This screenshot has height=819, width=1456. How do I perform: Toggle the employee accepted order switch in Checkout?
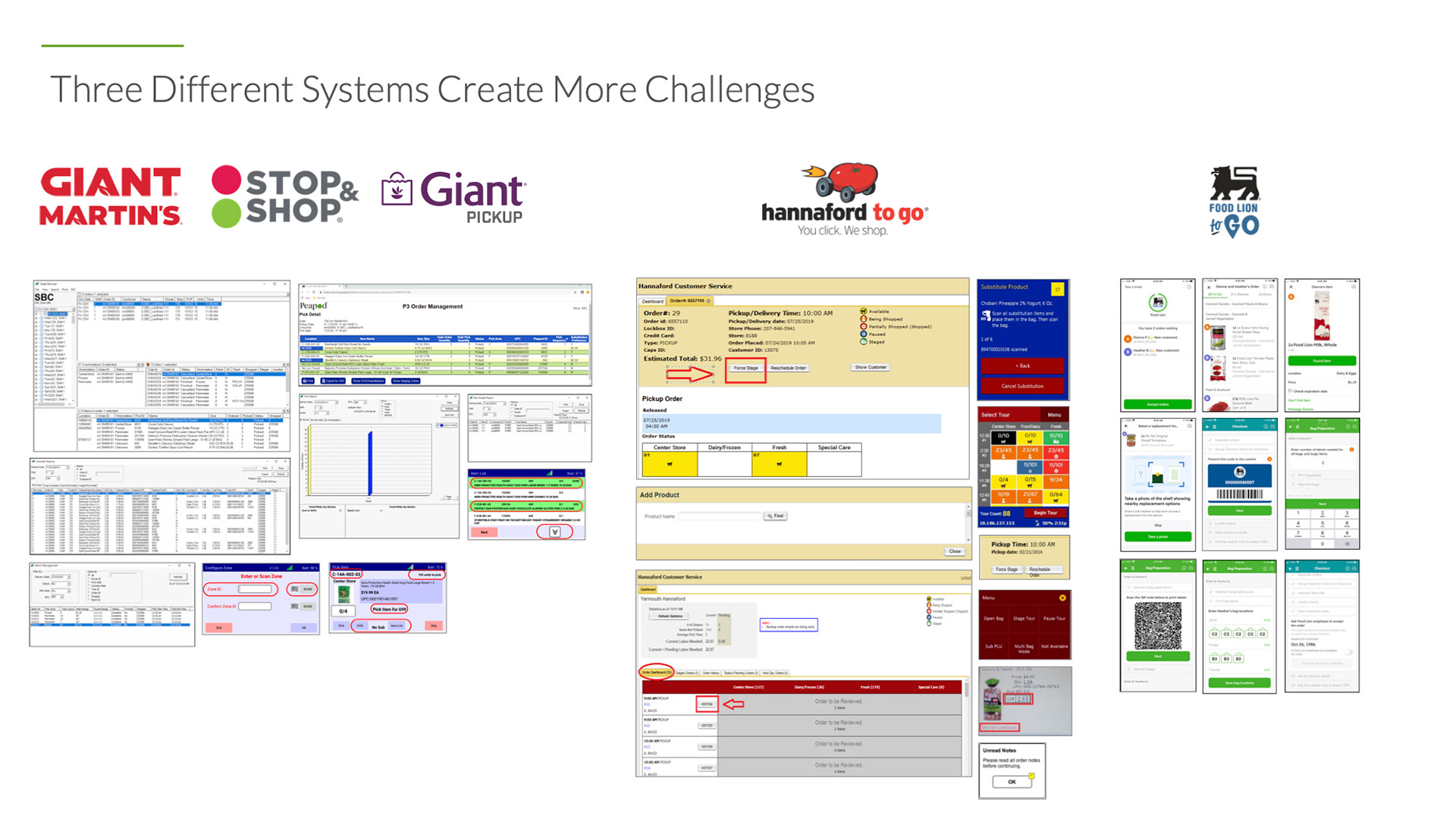(x=1349, y=652)
